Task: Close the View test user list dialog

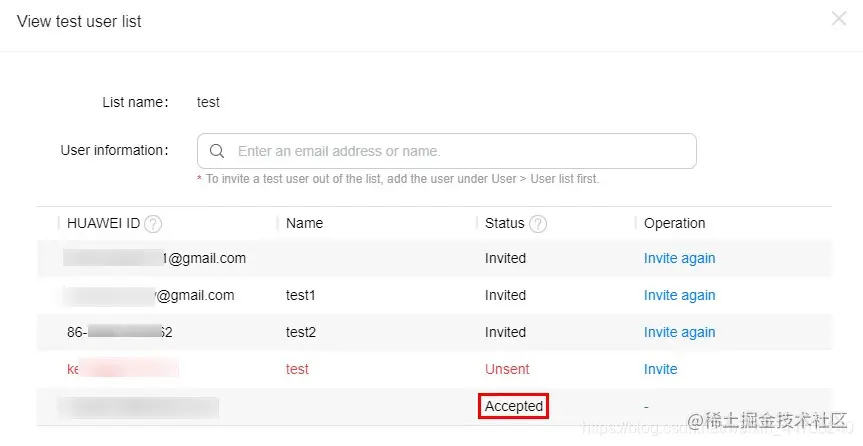Action: pos(839,19)
